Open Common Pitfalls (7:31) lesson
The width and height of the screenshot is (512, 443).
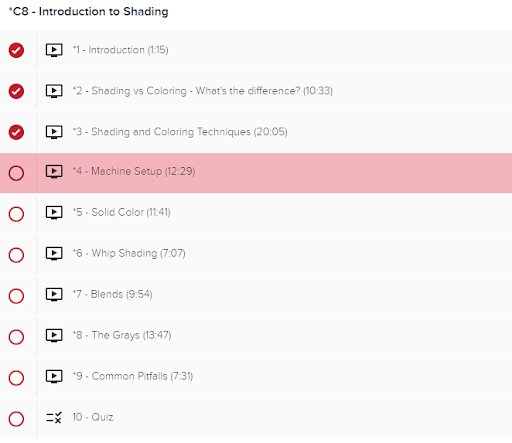pyautogui.click(x=133, y=376)
